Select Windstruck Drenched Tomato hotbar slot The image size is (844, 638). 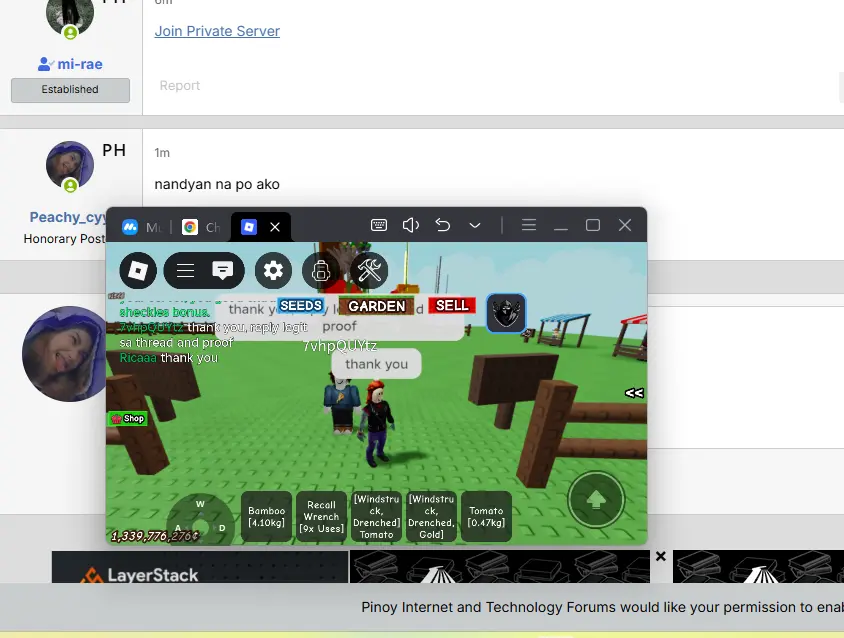coord(376,516)
